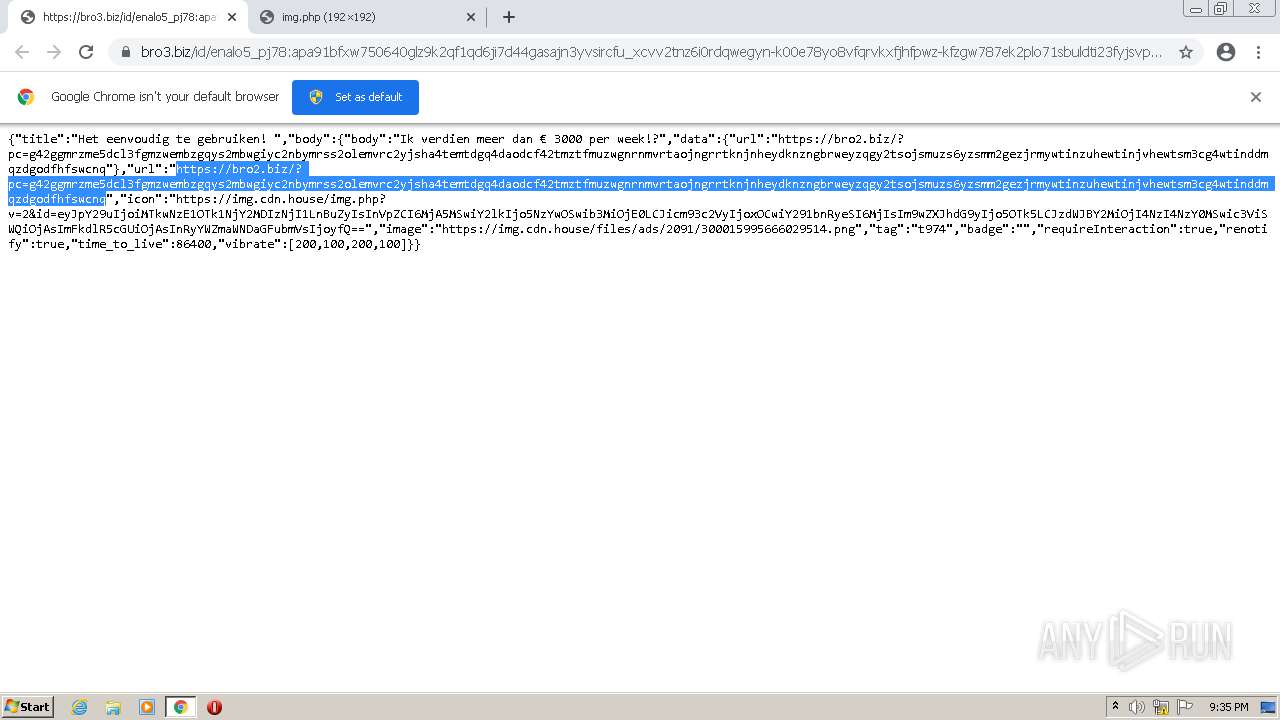The height and width of the screenshot is (720, 1280).
Task: Open the Windows Start menu
Action: point(28,706)
